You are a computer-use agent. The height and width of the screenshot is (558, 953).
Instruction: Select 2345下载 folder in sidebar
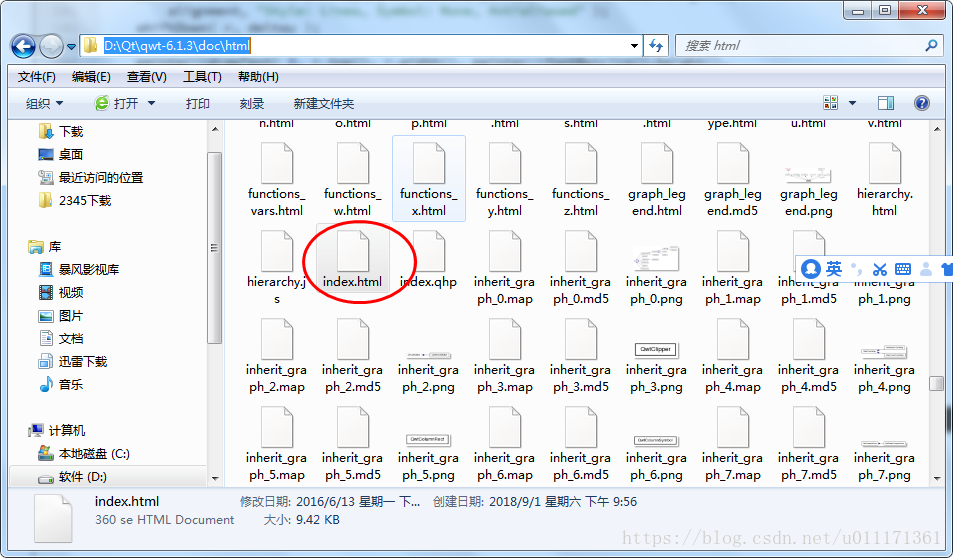pos(75,201)
